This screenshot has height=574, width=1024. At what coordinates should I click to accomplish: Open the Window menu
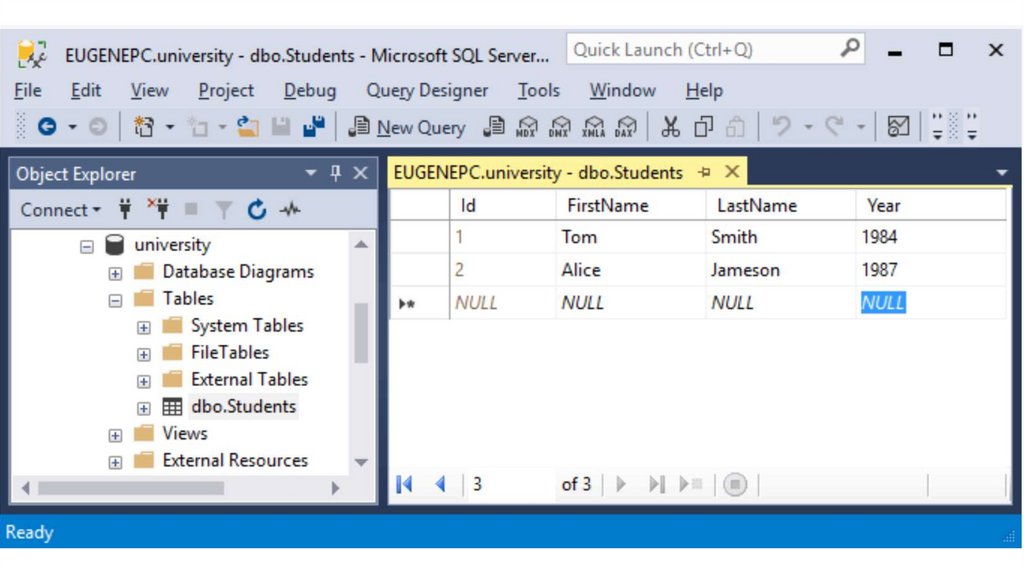pyautogui.click(x=622, y=90)
